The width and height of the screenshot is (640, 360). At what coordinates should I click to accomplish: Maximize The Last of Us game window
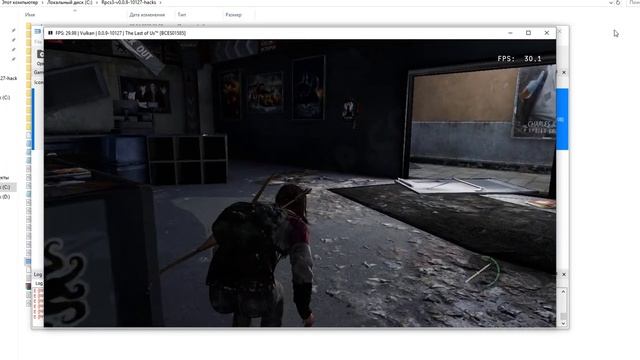(x=528, y=33)
